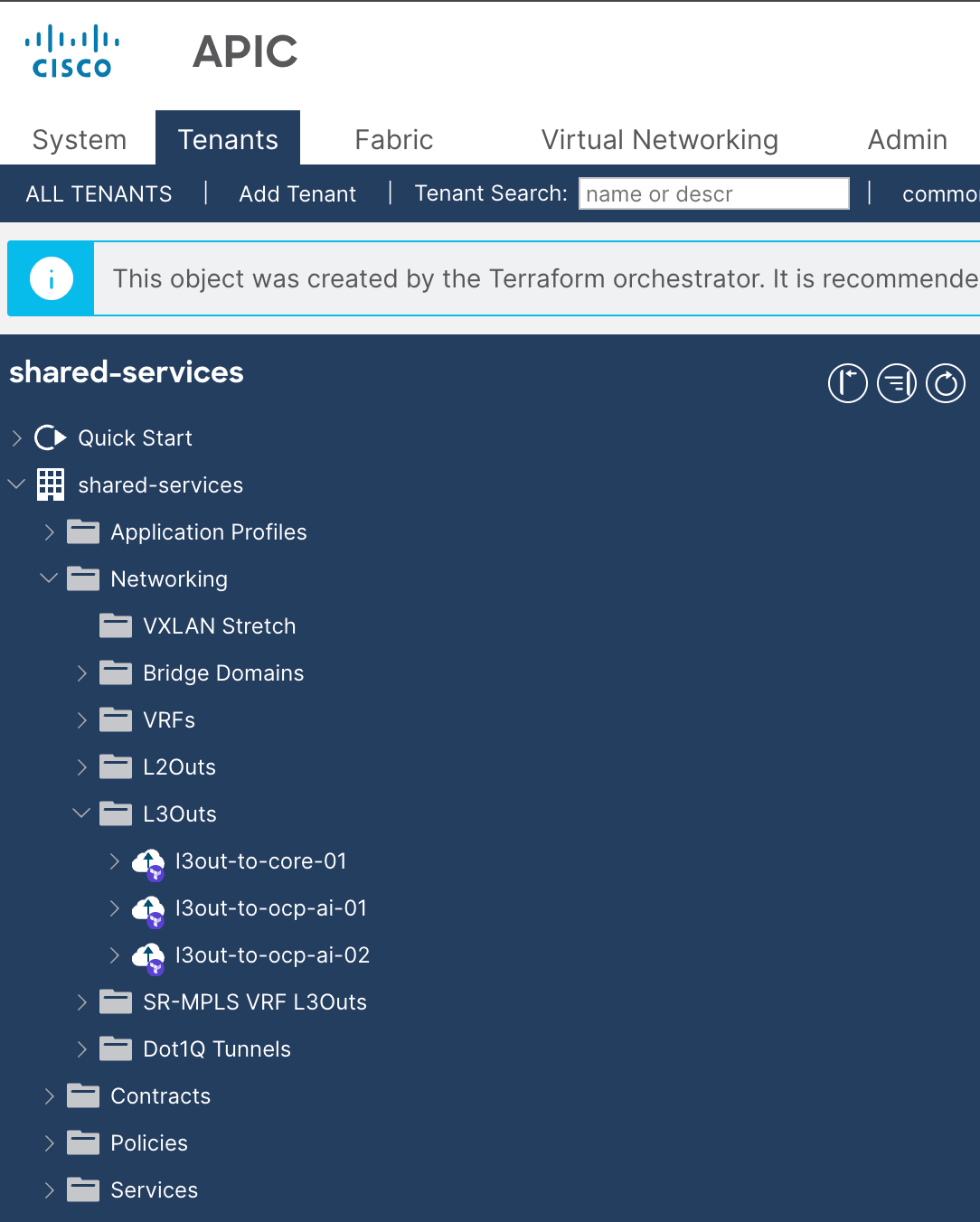Click the l3out-to-ocp-ai-02 cloud icon

click(148, 957)
